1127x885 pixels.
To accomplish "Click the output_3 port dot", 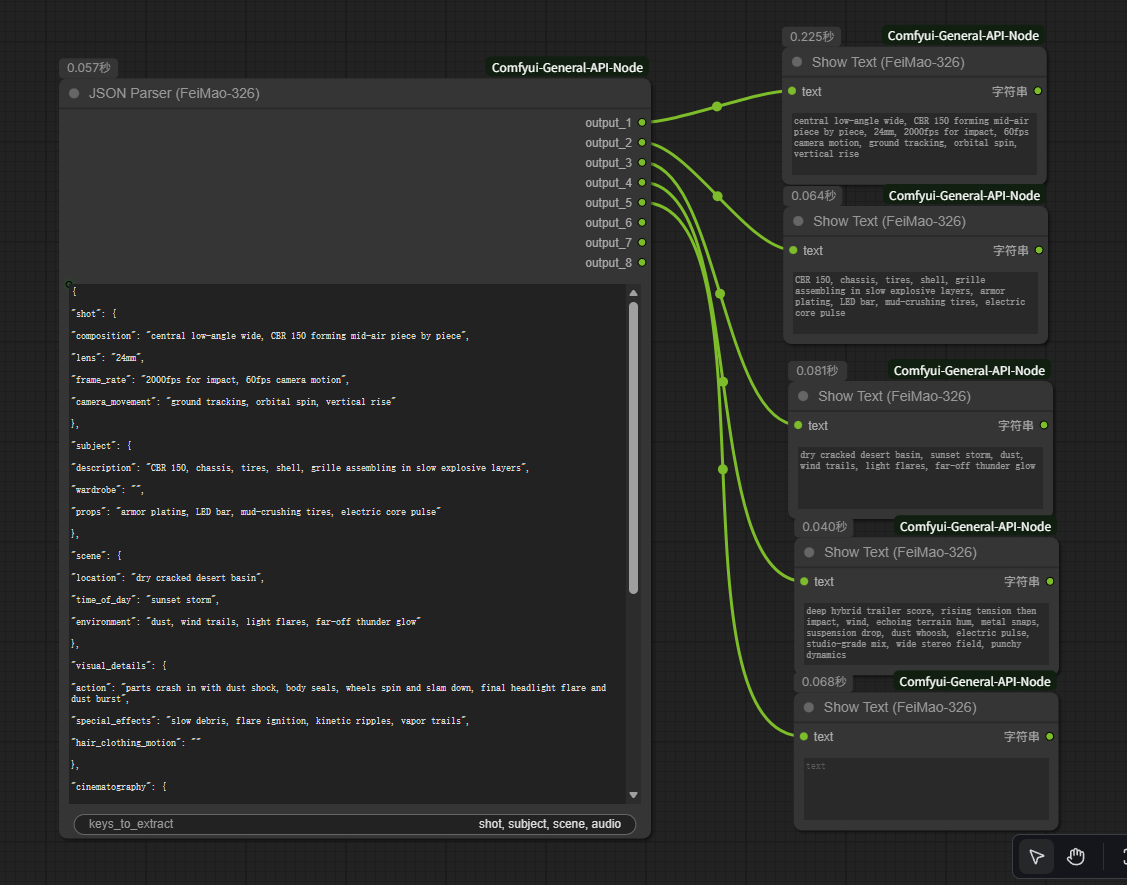I will tap(642, 162).
